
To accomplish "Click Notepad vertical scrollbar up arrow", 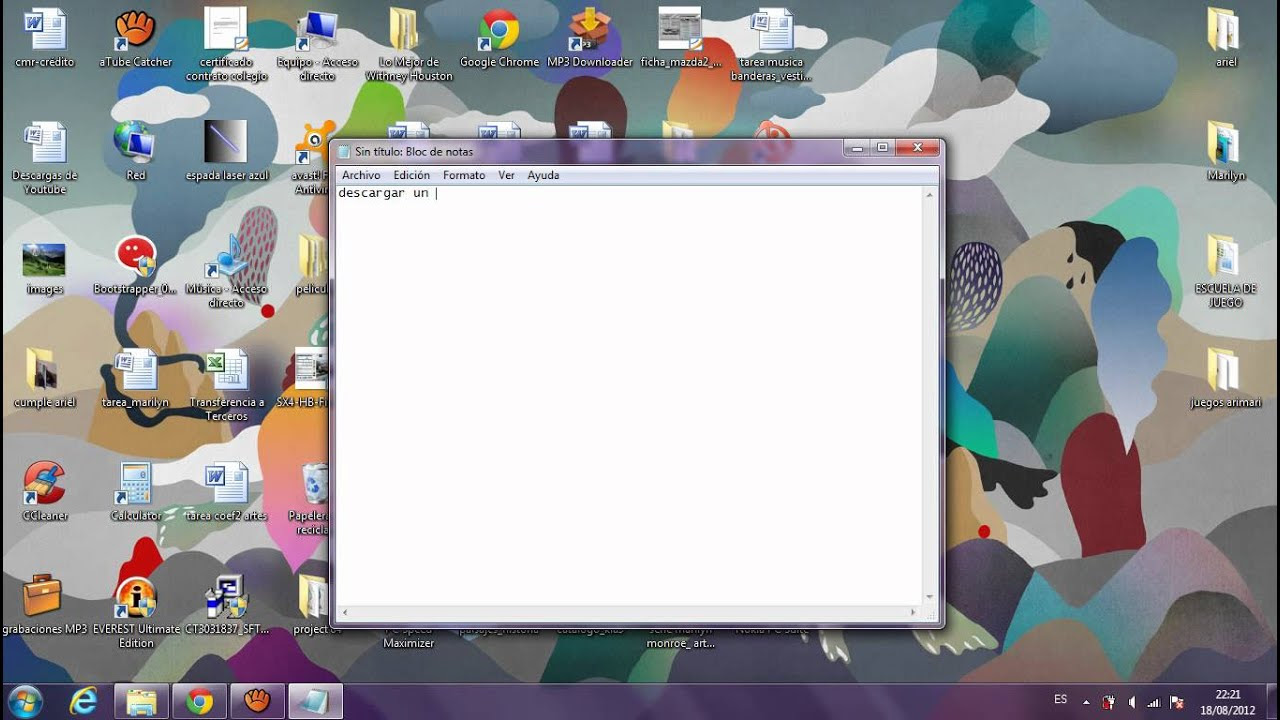I will (x=930, y=194).
